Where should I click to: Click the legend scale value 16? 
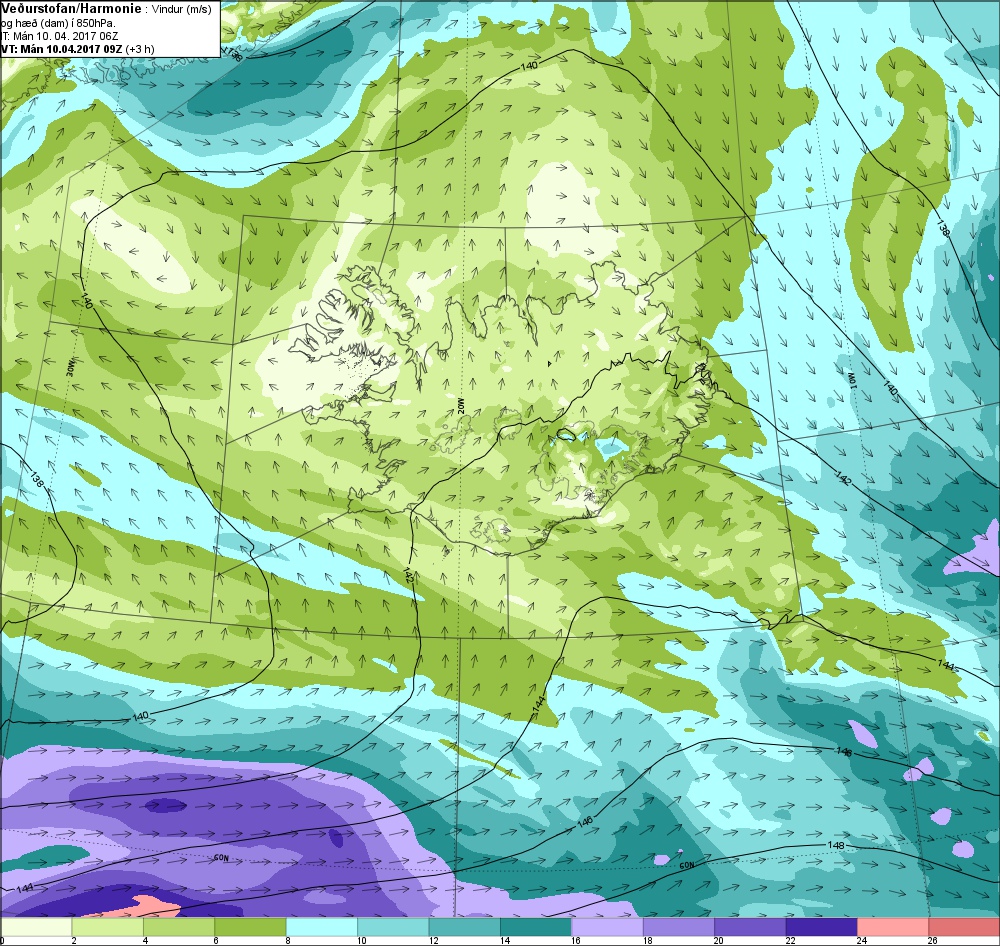pyautogui.click(x=576, y=940)
